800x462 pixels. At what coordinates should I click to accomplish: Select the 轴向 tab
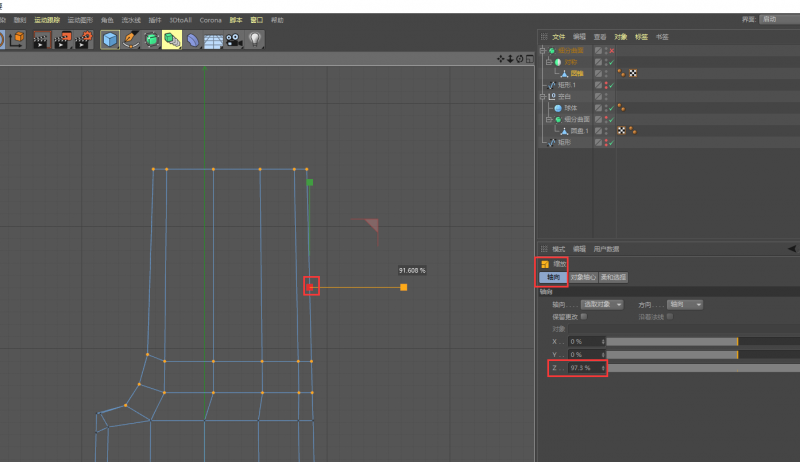pos(553,277)
